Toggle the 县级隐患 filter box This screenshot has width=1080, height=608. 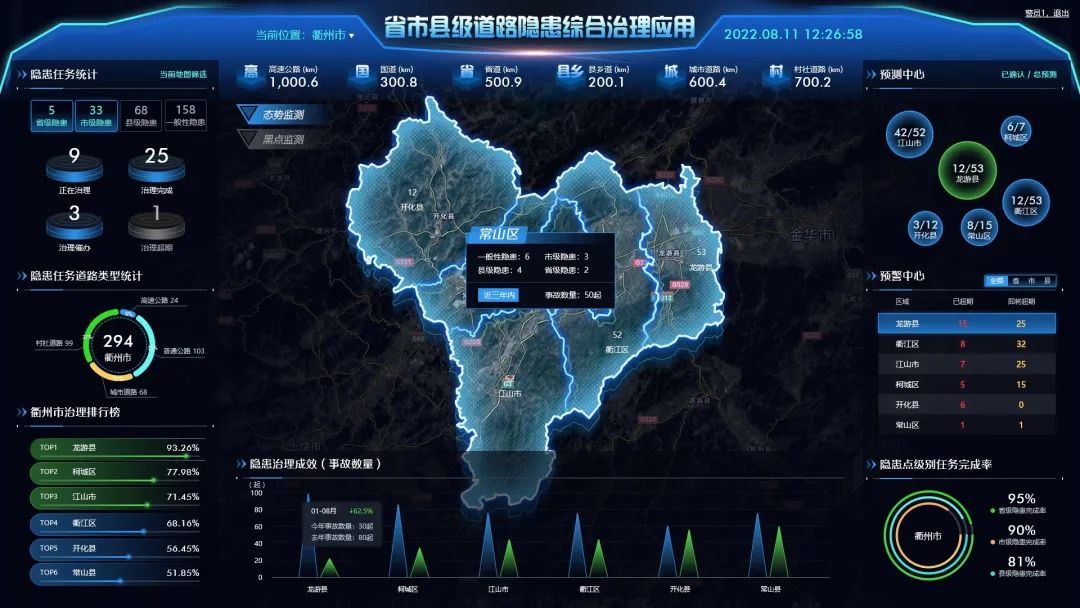tap(141, 116)
